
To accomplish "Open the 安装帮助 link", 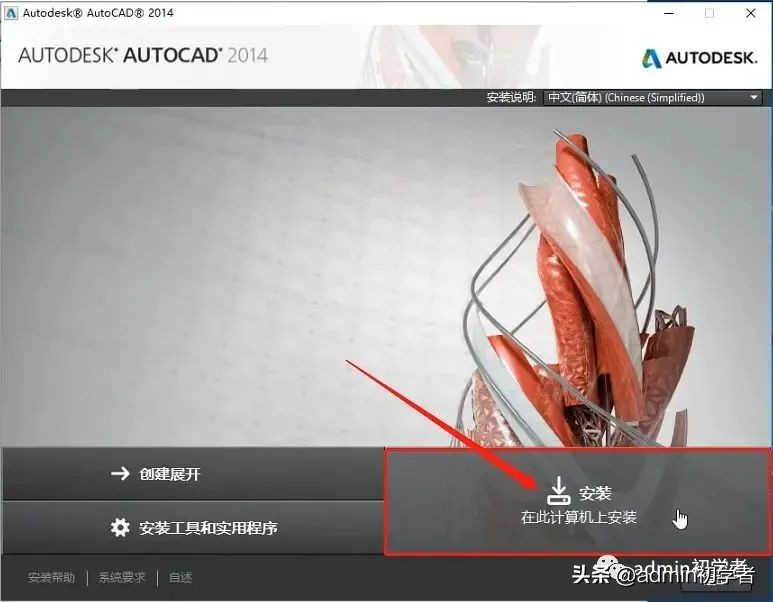I will [51, 577].
